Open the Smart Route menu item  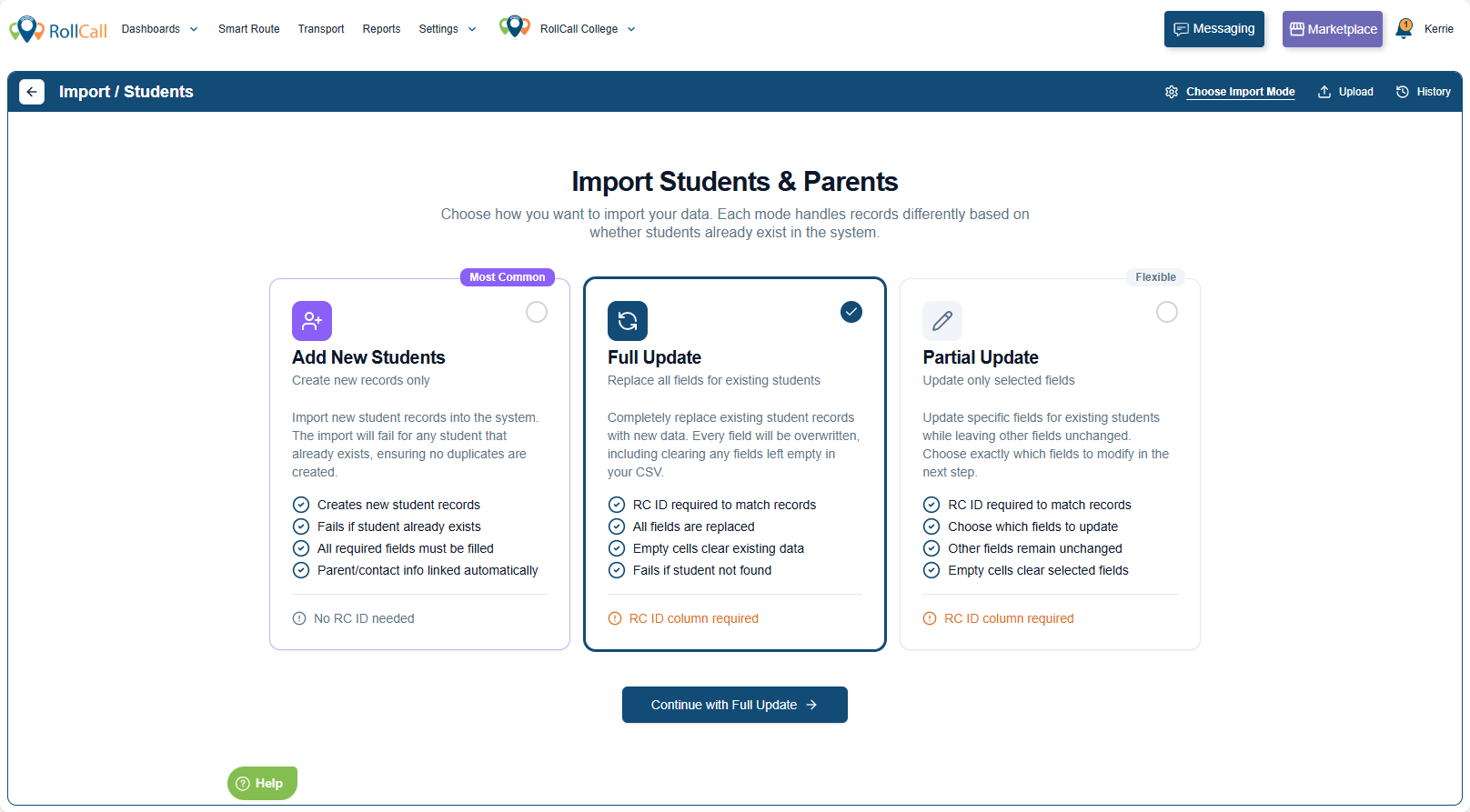click(249, 29)
